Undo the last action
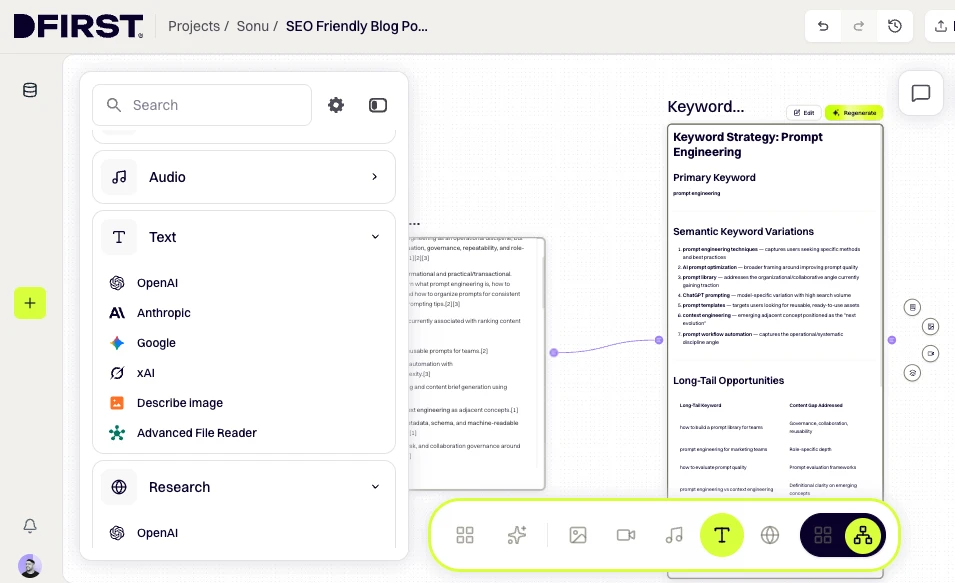The height and width of the screenshot is (583, 955). 823,26
